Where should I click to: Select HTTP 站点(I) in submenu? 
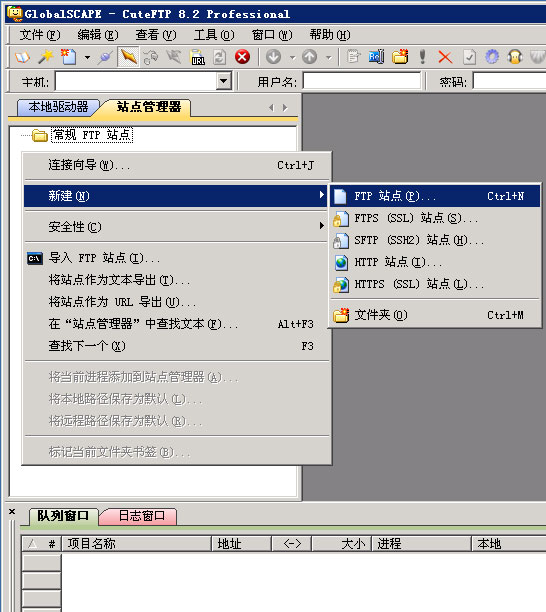435,262
